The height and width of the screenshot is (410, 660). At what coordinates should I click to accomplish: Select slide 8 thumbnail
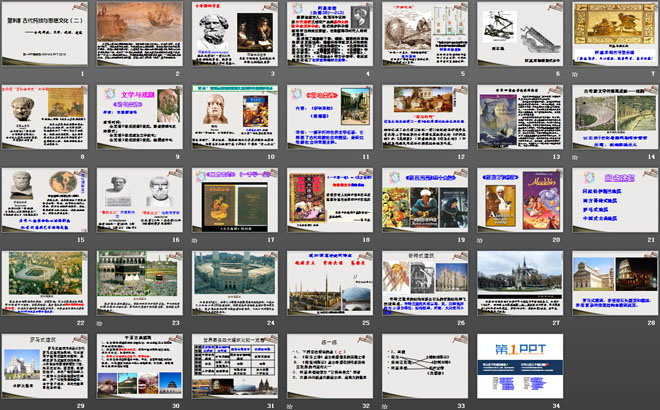click(x=45, y=117)
